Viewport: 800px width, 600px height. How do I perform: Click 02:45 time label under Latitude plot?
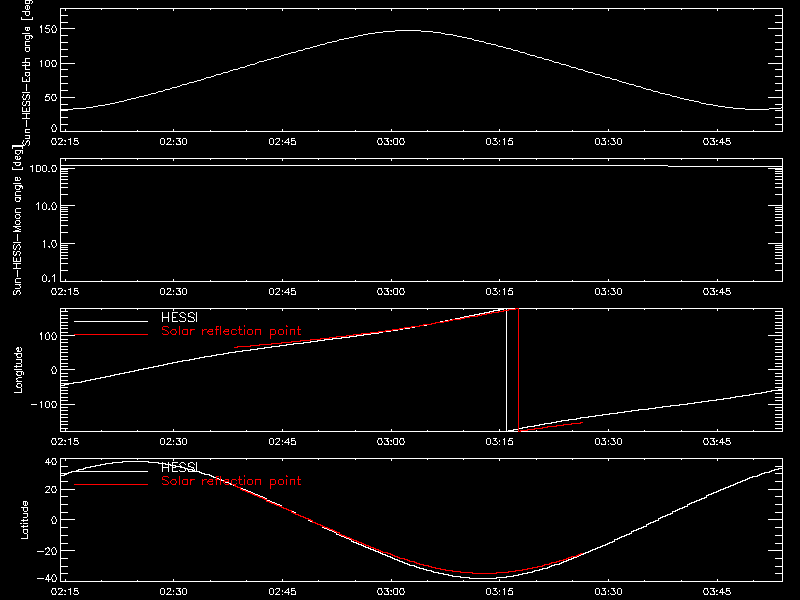pyautogui.click(x=282, y=592)
